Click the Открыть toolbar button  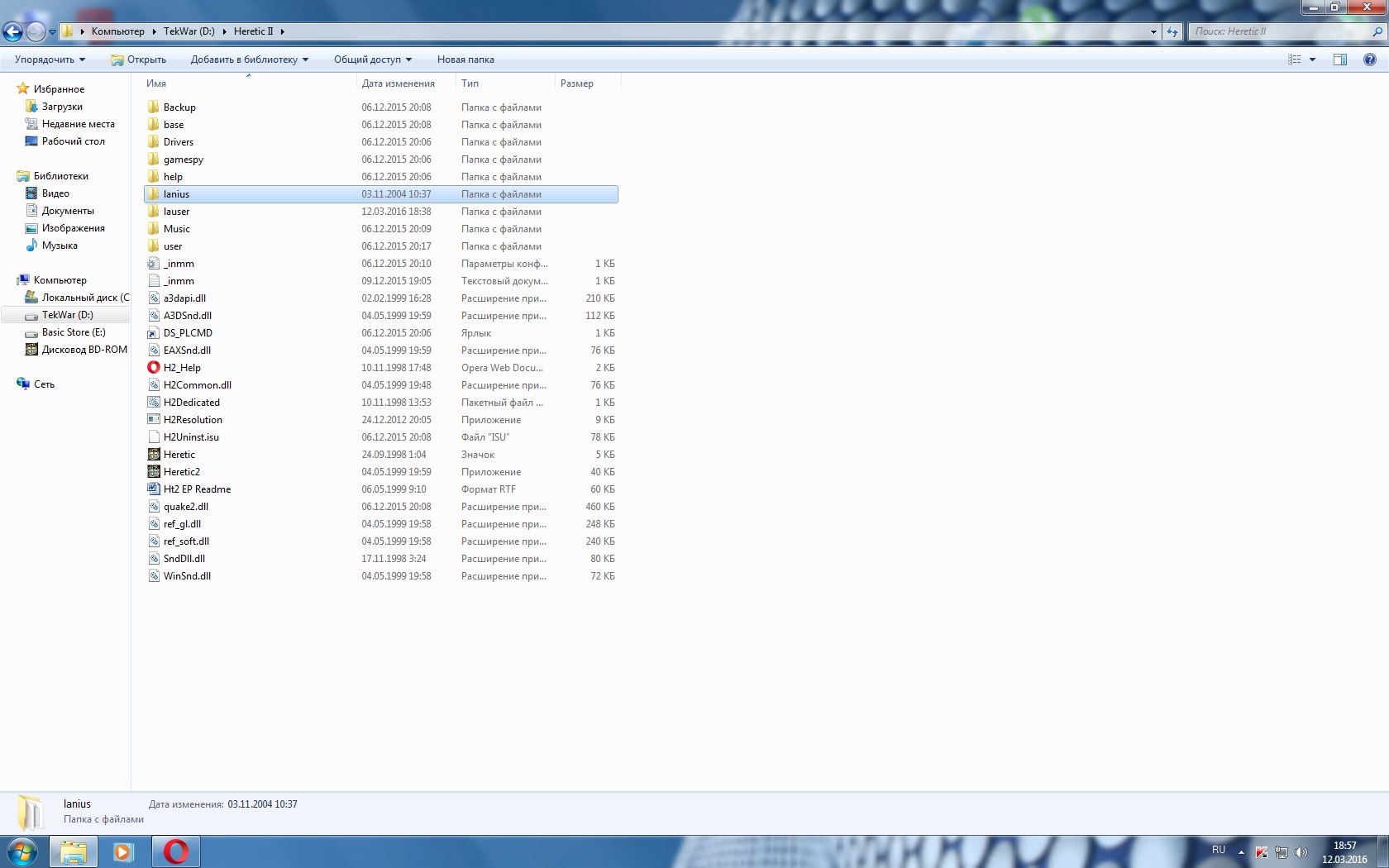coord(139,60)
